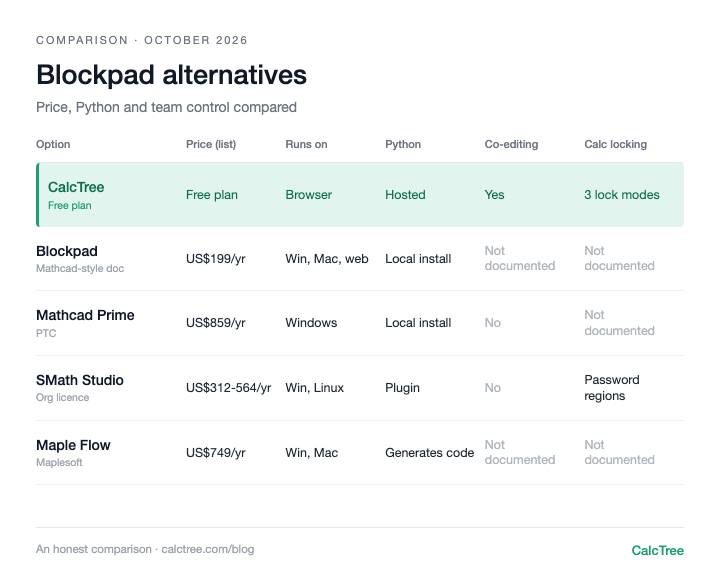Screen dimensions: 720x576
Task: Click the 'PTC' vendor label
Action: click(x=46, y=333)
